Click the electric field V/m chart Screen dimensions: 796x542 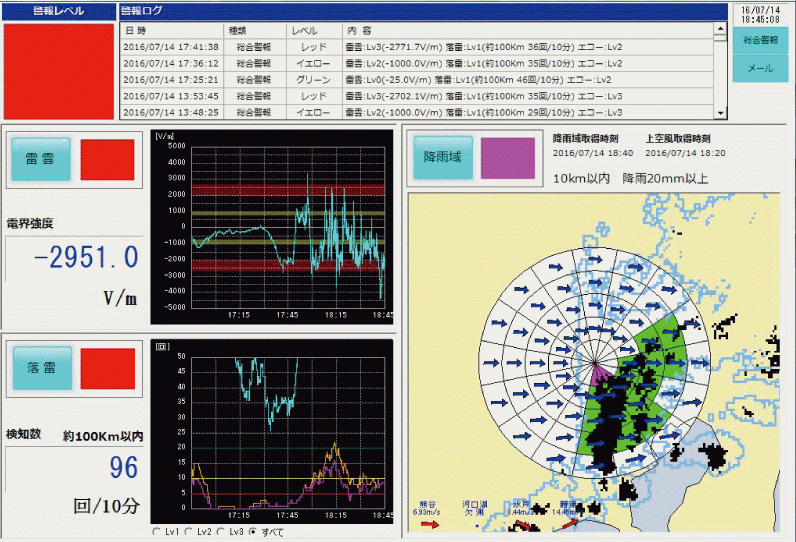272,227
